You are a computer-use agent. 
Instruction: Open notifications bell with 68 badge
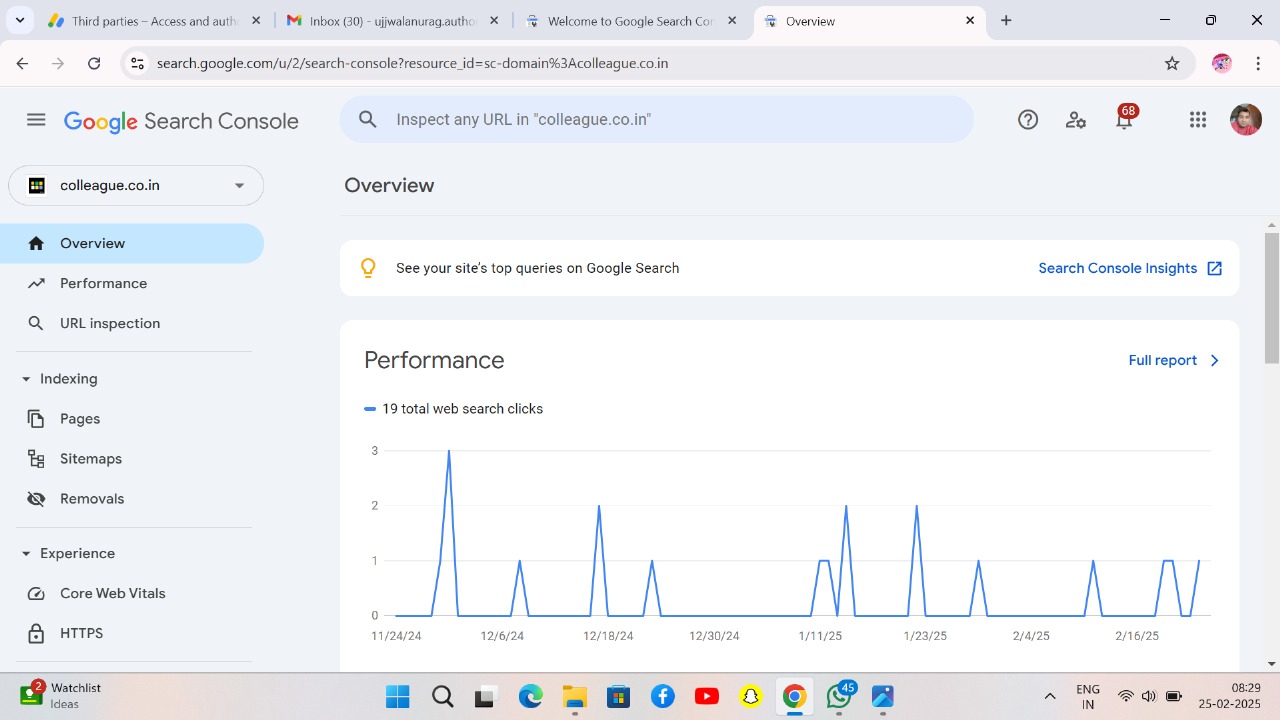click(x=1125, y=118)
